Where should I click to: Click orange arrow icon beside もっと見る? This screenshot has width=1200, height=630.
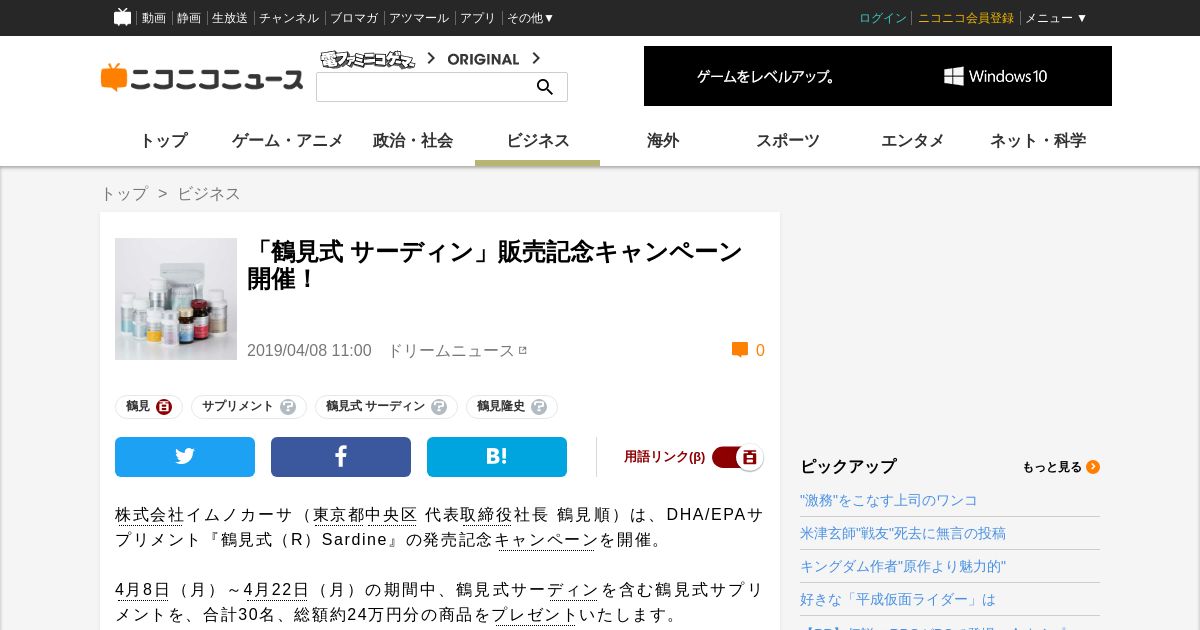pos(1093,467)
